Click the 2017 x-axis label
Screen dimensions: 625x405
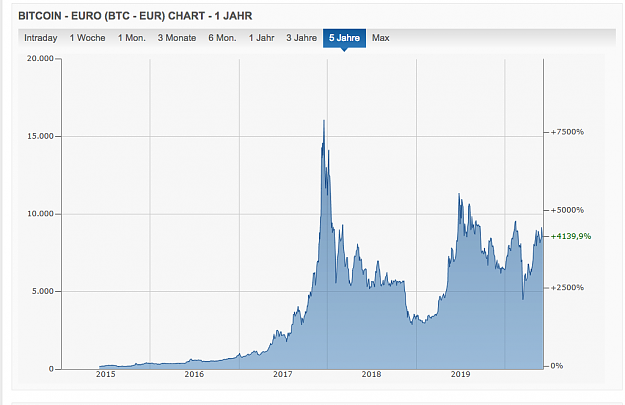[283, 374]
